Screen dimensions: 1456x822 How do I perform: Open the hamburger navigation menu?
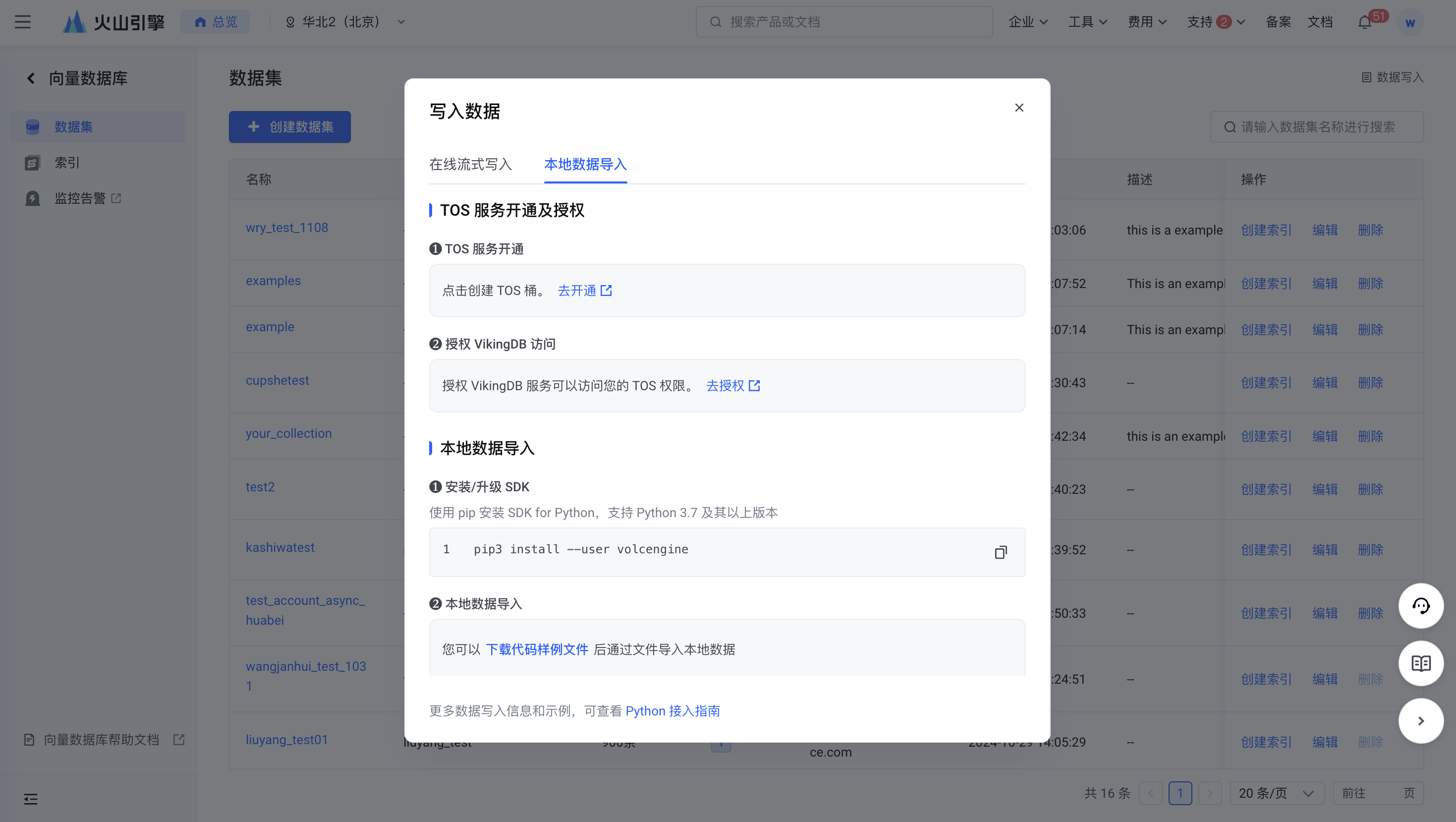tap(23, 22)
